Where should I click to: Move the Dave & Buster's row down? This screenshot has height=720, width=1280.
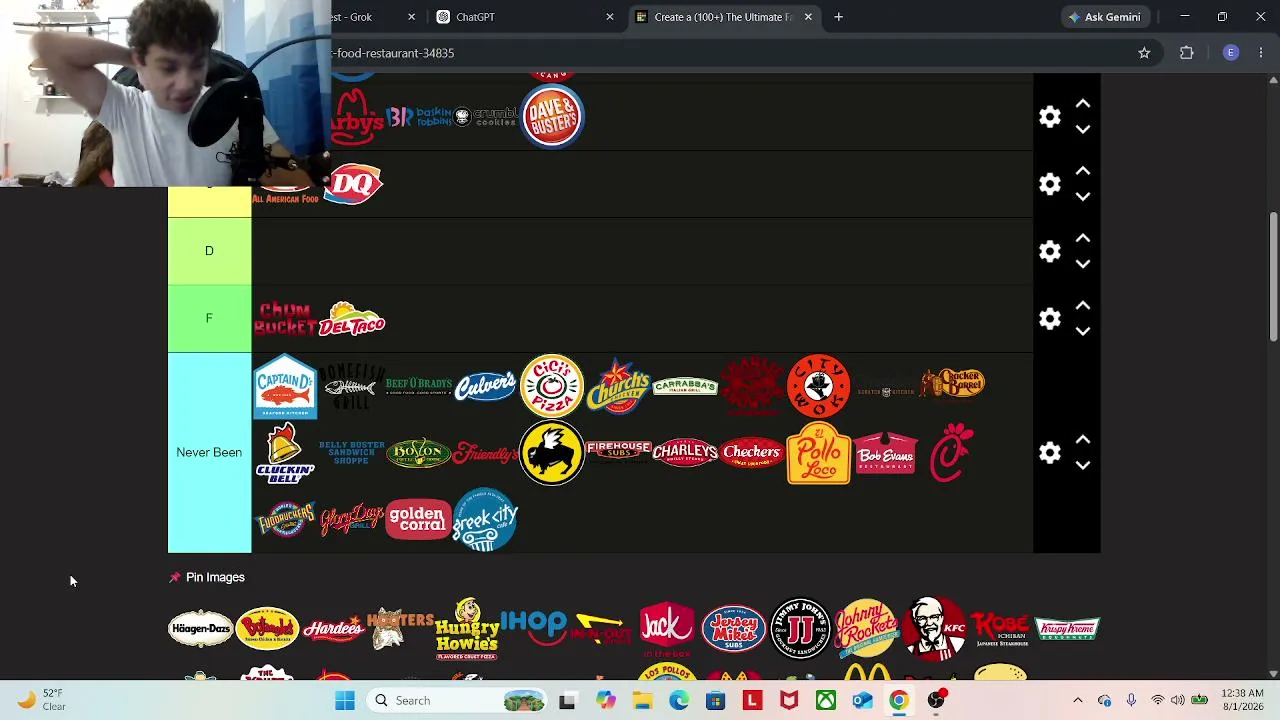click(1083, 129)
